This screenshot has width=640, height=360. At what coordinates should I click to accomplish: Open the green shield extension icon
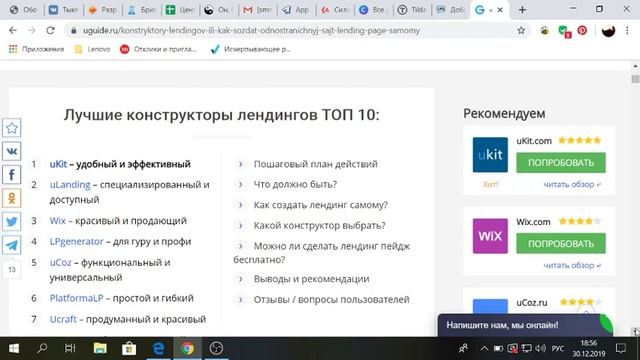coord(564,31)
